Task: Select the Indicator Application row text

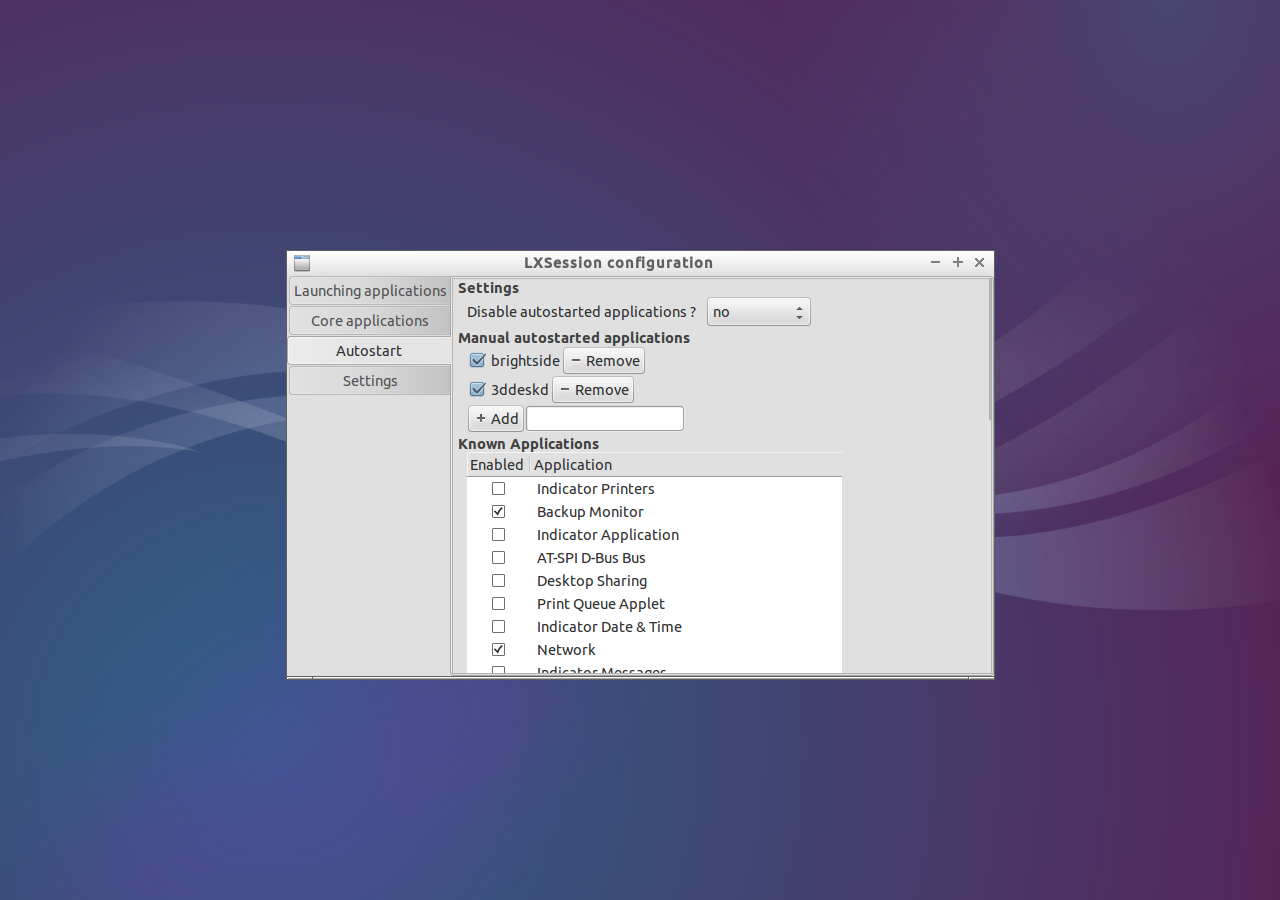Action: point(608,535)
